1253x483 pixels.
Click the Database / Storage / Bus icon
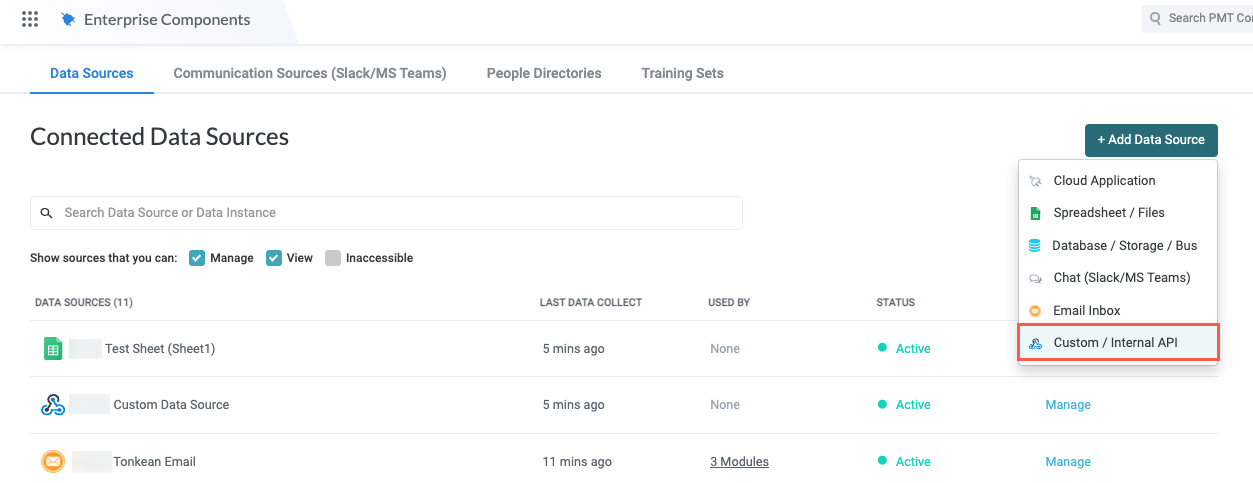[1035, 245]
